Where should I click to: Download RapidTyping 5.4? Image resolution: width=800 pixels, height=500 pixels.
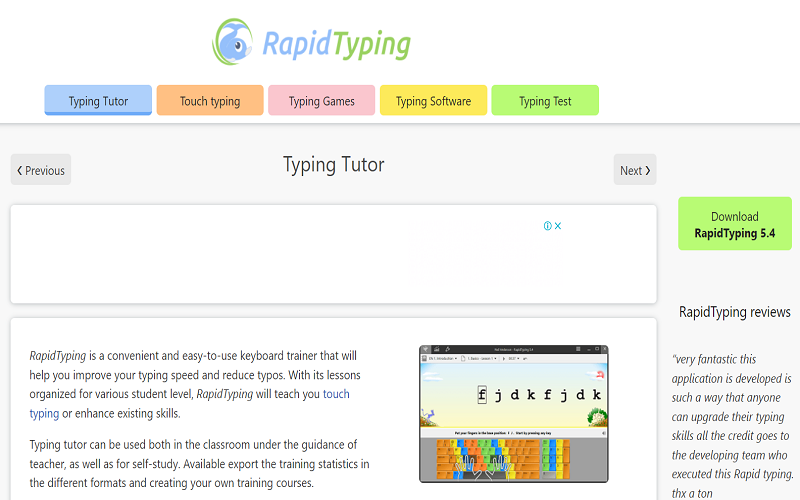(735, 224)
